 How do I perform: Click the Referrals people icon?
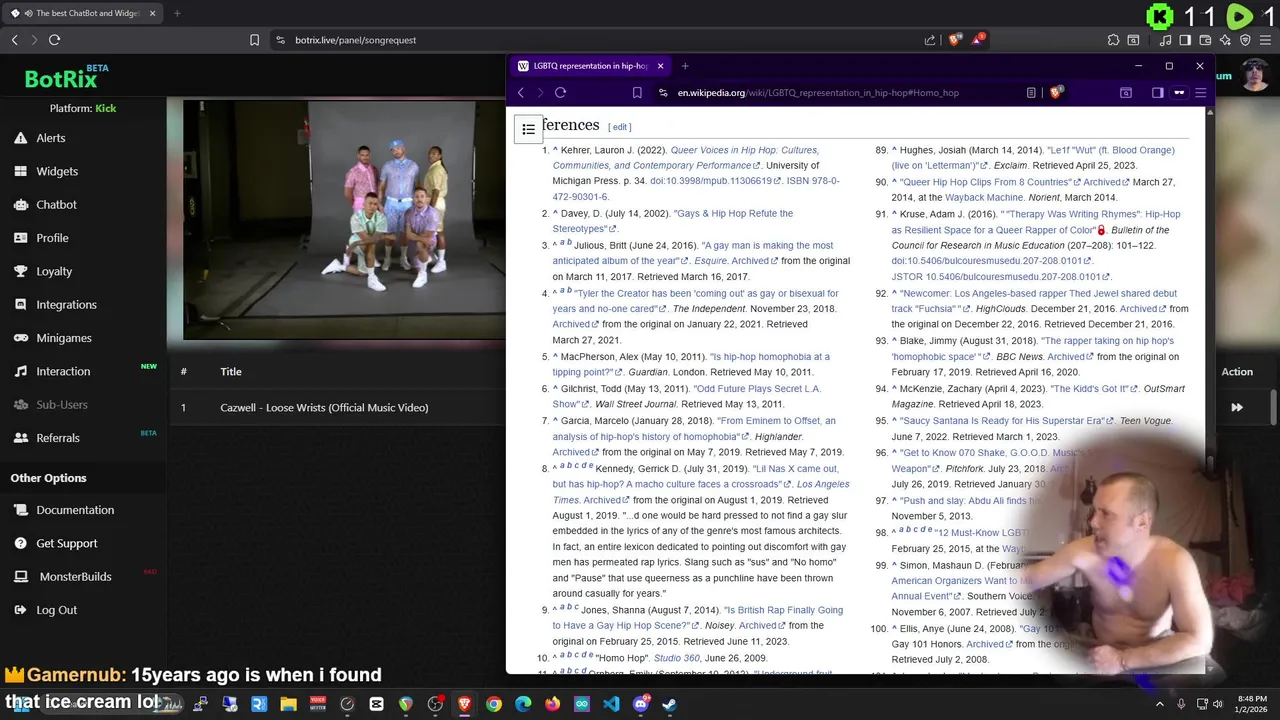(x=20, y=438)
